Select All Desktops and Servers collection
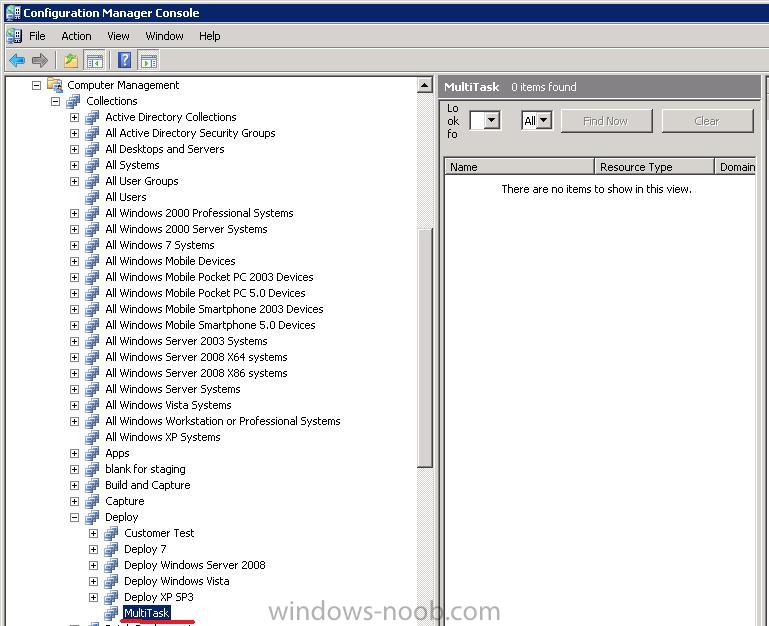This screenshot has height=626, width=769. point(165,149)
